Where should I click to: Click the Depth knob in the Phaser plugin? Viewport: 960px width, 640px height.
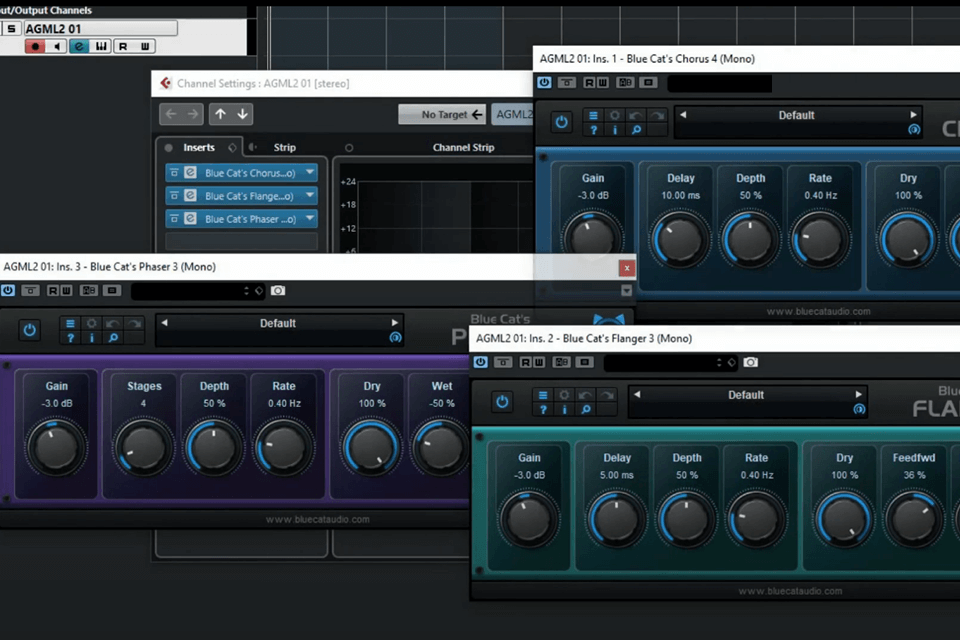[x=213, y=447]
